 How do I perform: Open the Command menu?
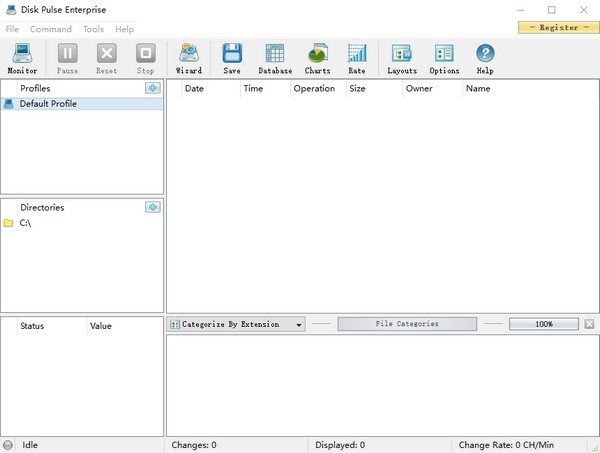pyautogui.click(x=51, y=29)
